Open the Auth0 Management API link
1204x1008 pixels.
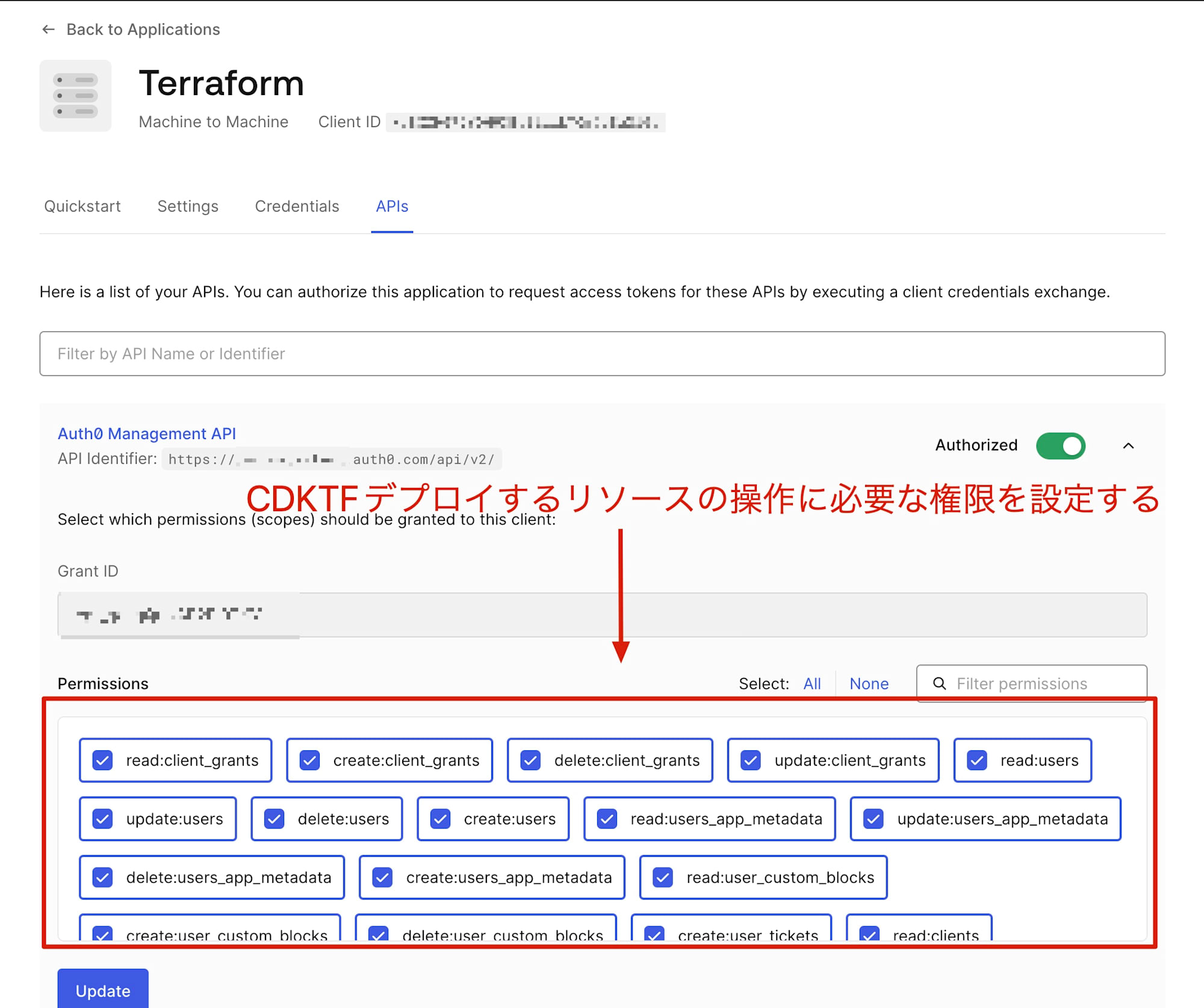point(147,434)
